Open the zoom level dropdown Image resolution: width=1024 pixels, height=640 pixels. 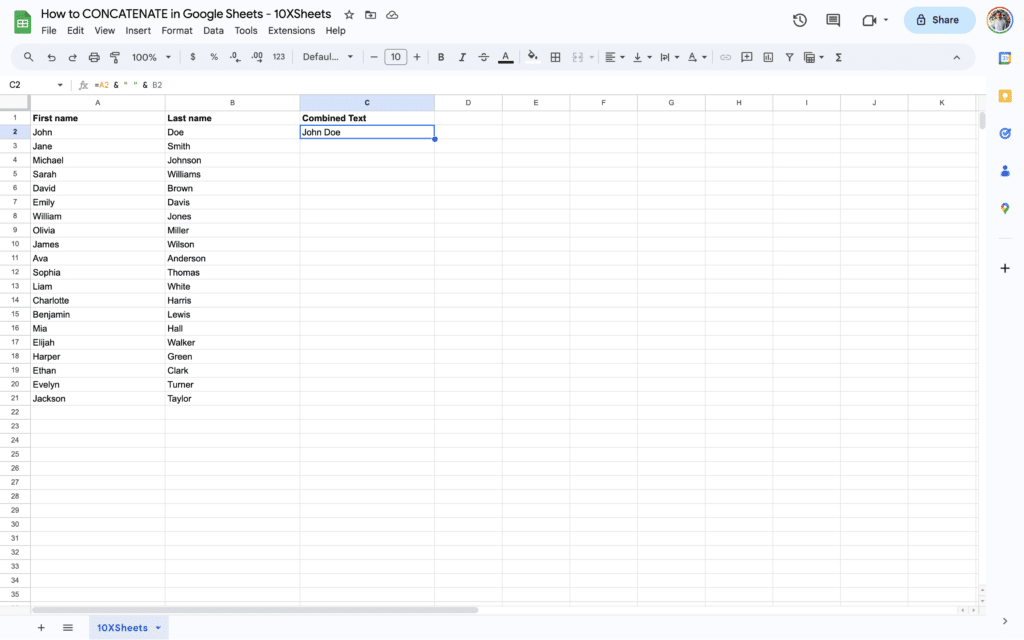coord(148,57)
